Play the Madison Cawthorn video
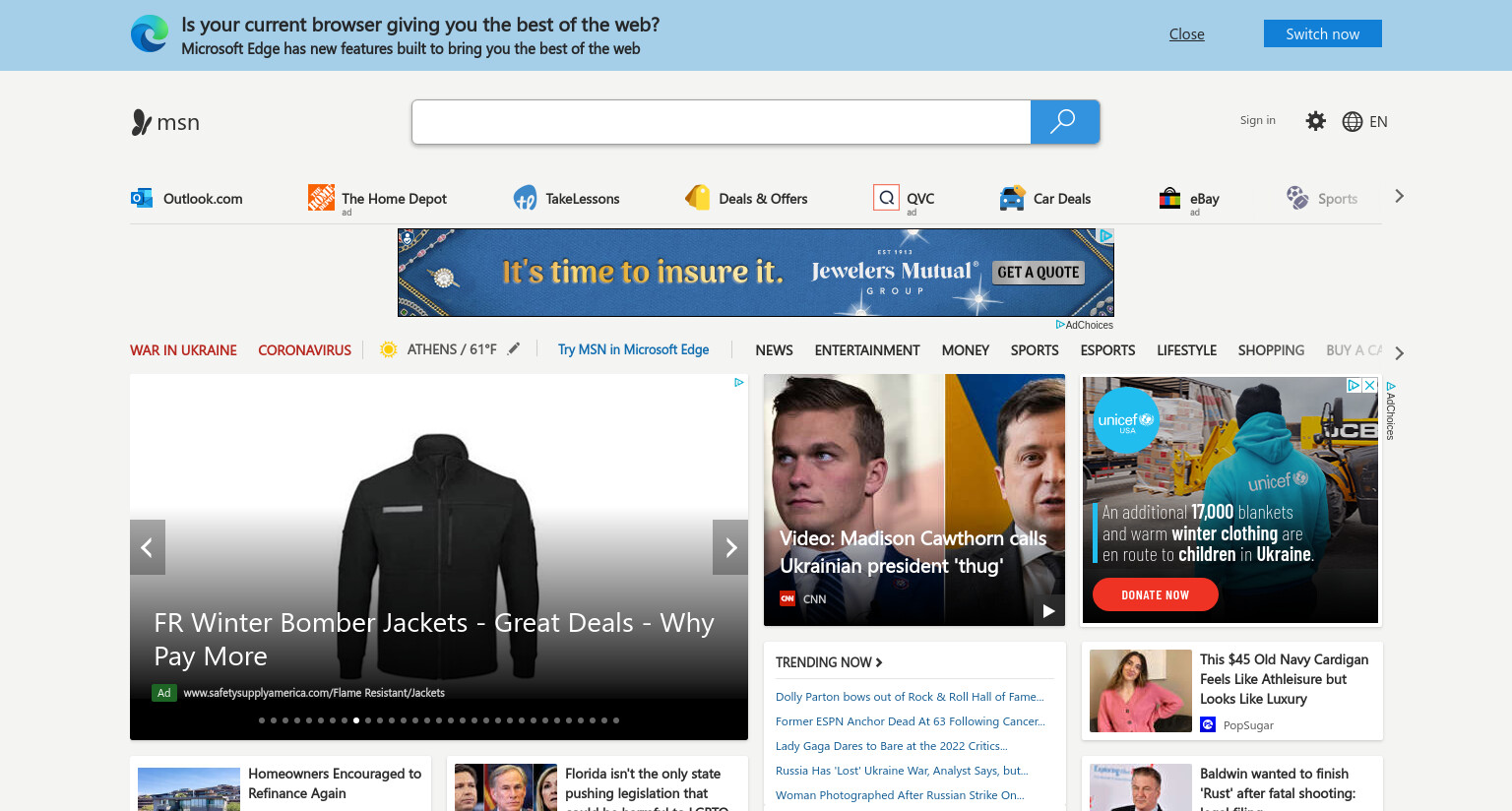The height and width of the screenshot is (811, 1512). [x=1048, y=611]
